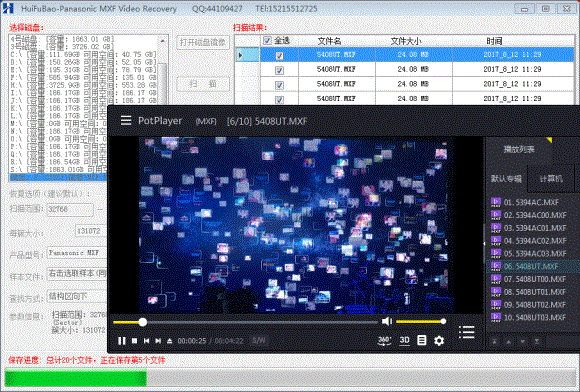
Task: Click the 扫描范围 32768 input field
Action: click(x=70, y=209)
